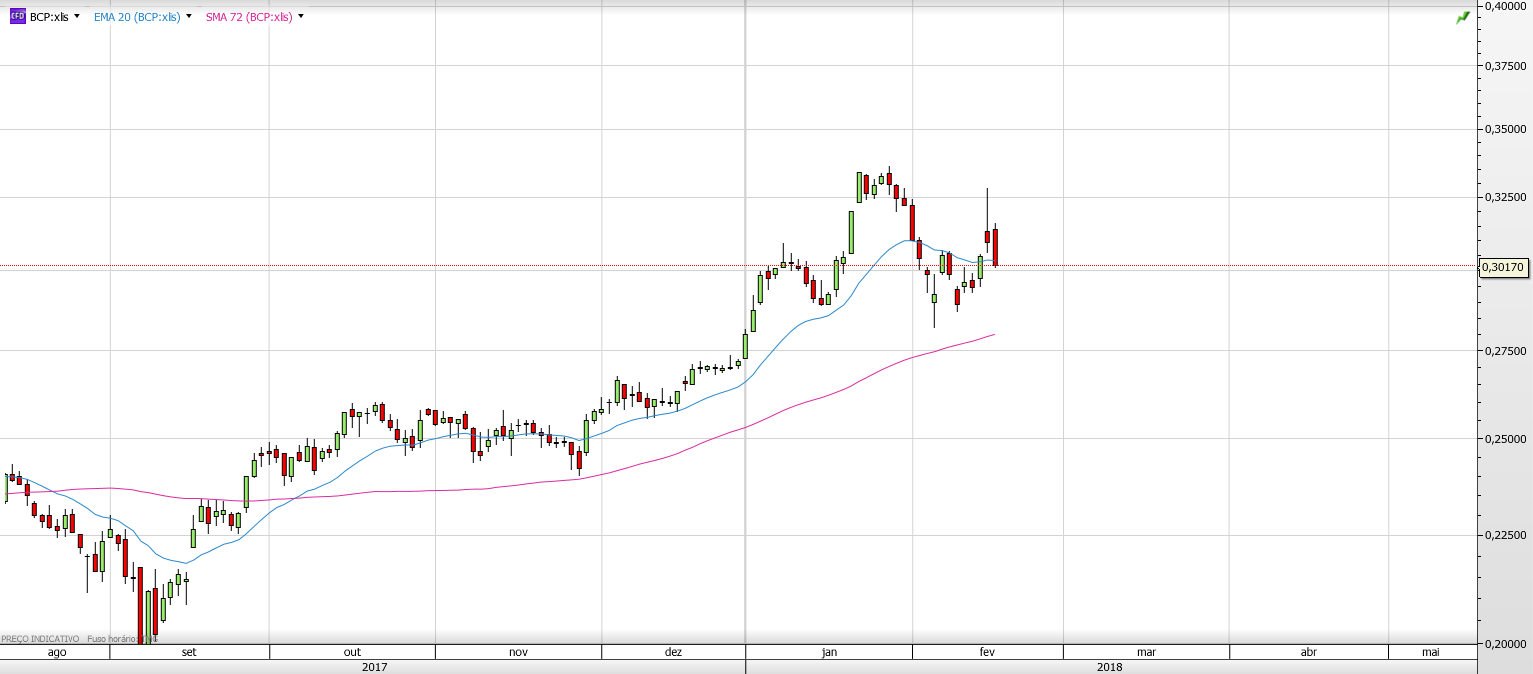Image resolution: width=1533 pixels, height=674 pixels.
Task: Click the 0,25000 price axis label
Action: tap(1505, 439)
